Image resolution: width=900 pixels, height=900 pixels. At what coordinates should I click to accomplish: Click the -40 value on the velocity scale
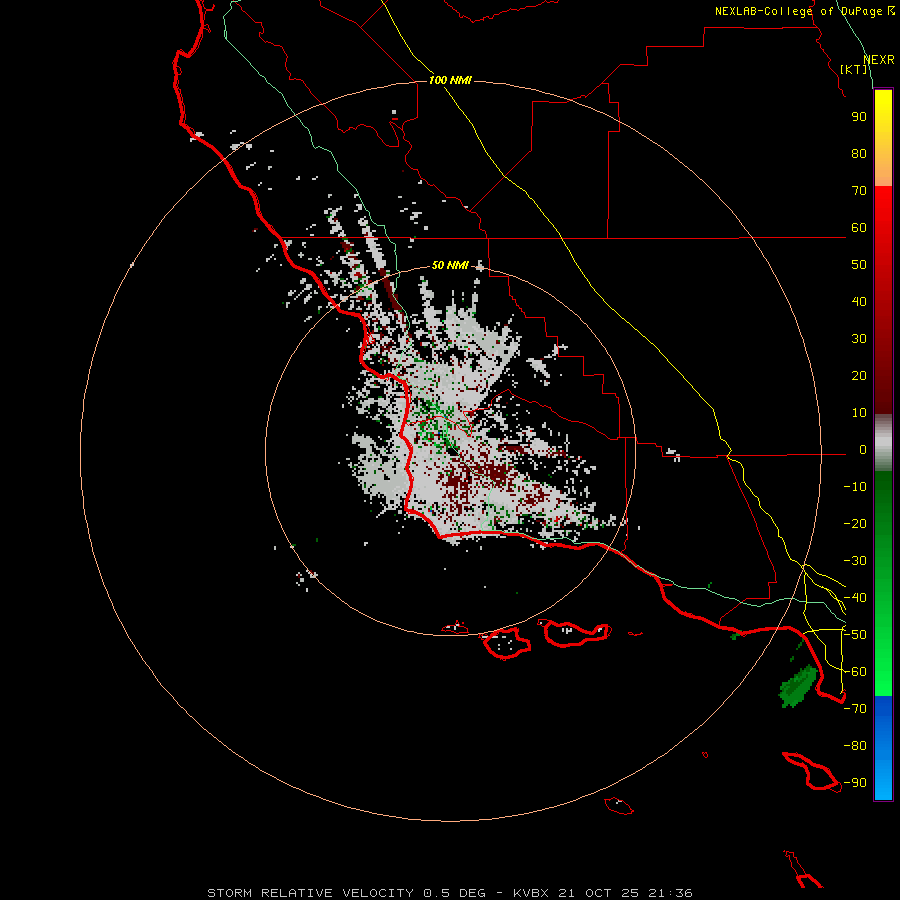(x=855, y=598)
